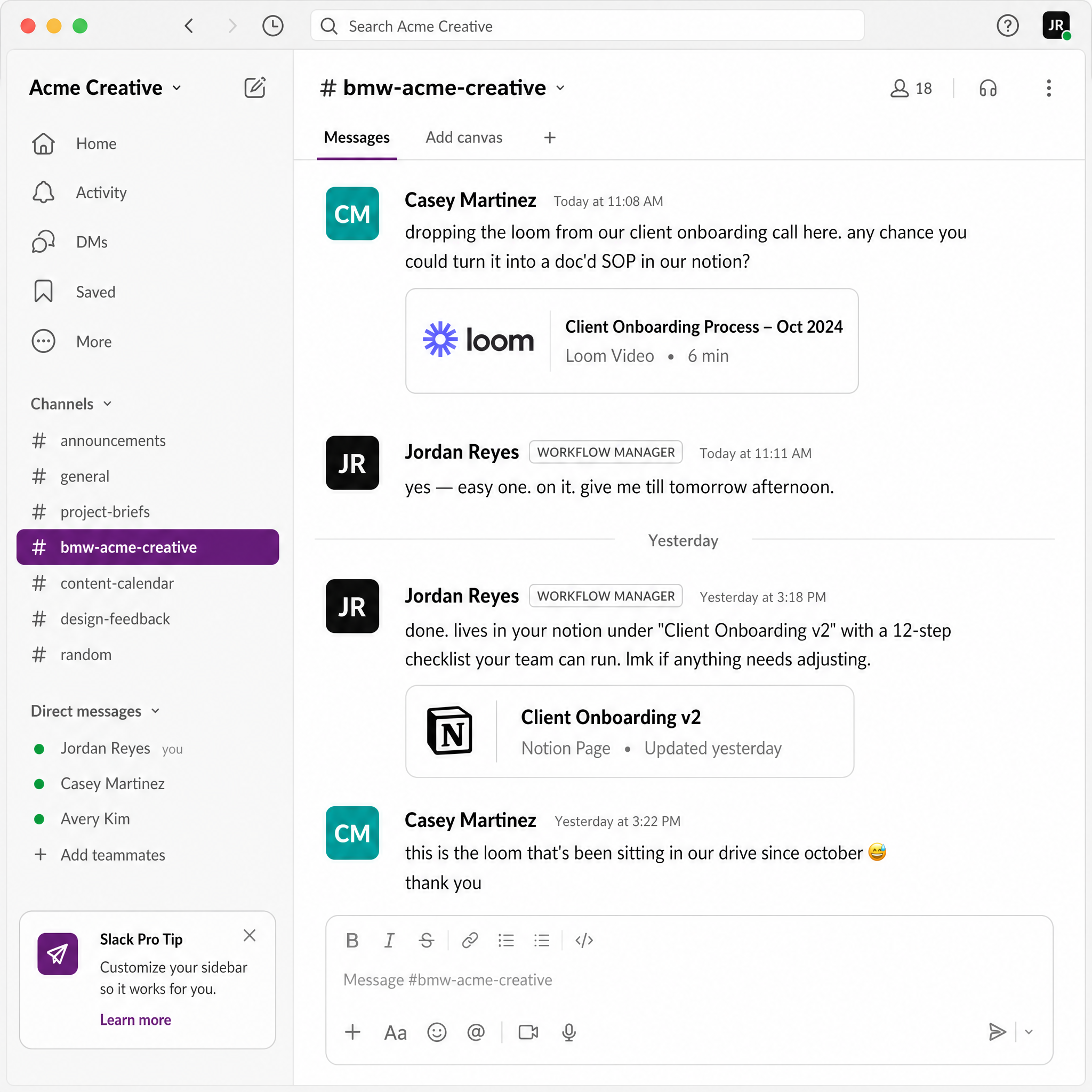Open More in the sidebar
The width and height of the screenshot is (1092, 1092).
click(x=72, y=341)
